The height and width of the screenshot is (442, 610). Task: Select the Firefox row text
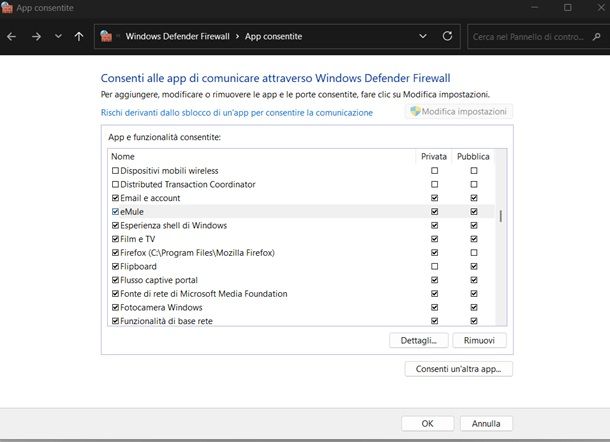[197, 253]
